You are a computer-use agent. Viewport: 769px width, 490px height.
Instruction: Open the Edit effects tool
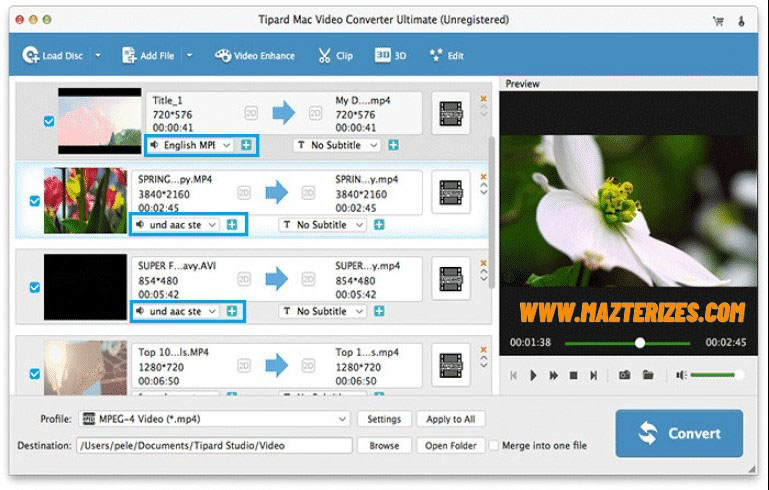446,55
